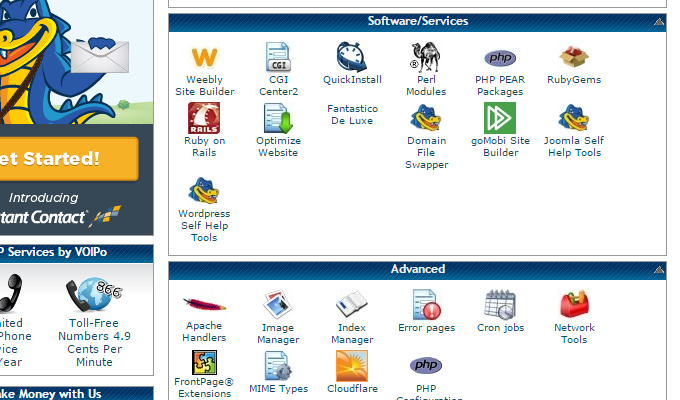
Task: Click the QuickInstall text link
Action: (x=352, y=80)
